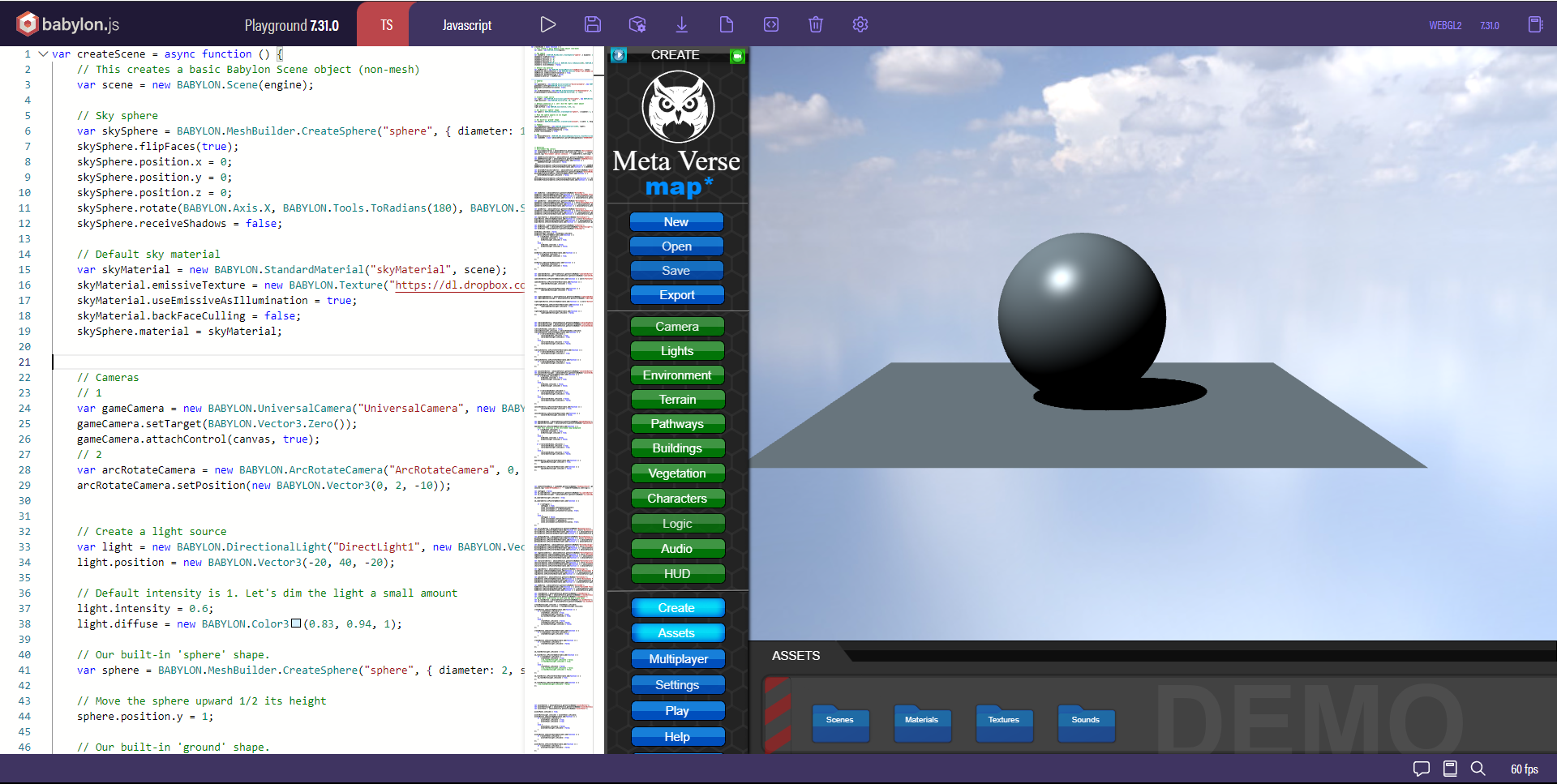This screenshot has width=1557, height=784.
Task: Place cursor on empty line 21
Action: coord(289,362)
